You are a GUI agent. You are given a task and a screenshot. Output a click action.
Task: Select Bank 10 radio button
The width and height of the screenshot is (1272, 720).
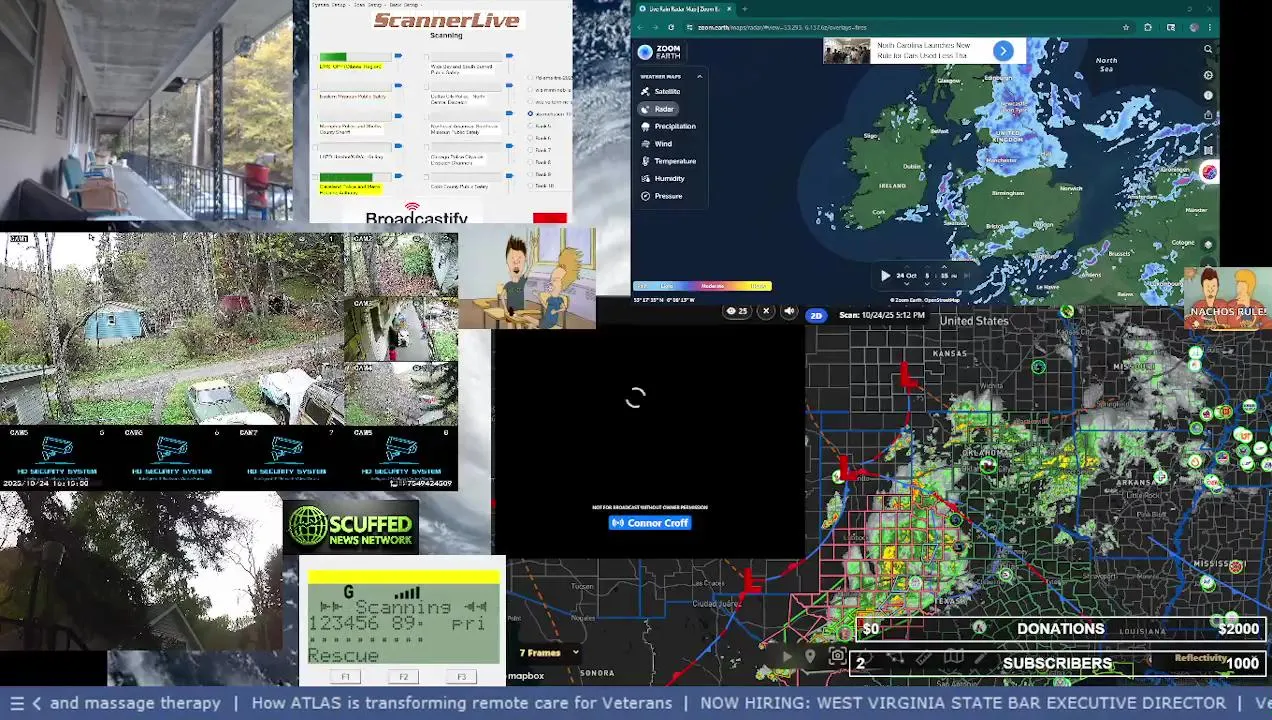click(x=531, y=186)
